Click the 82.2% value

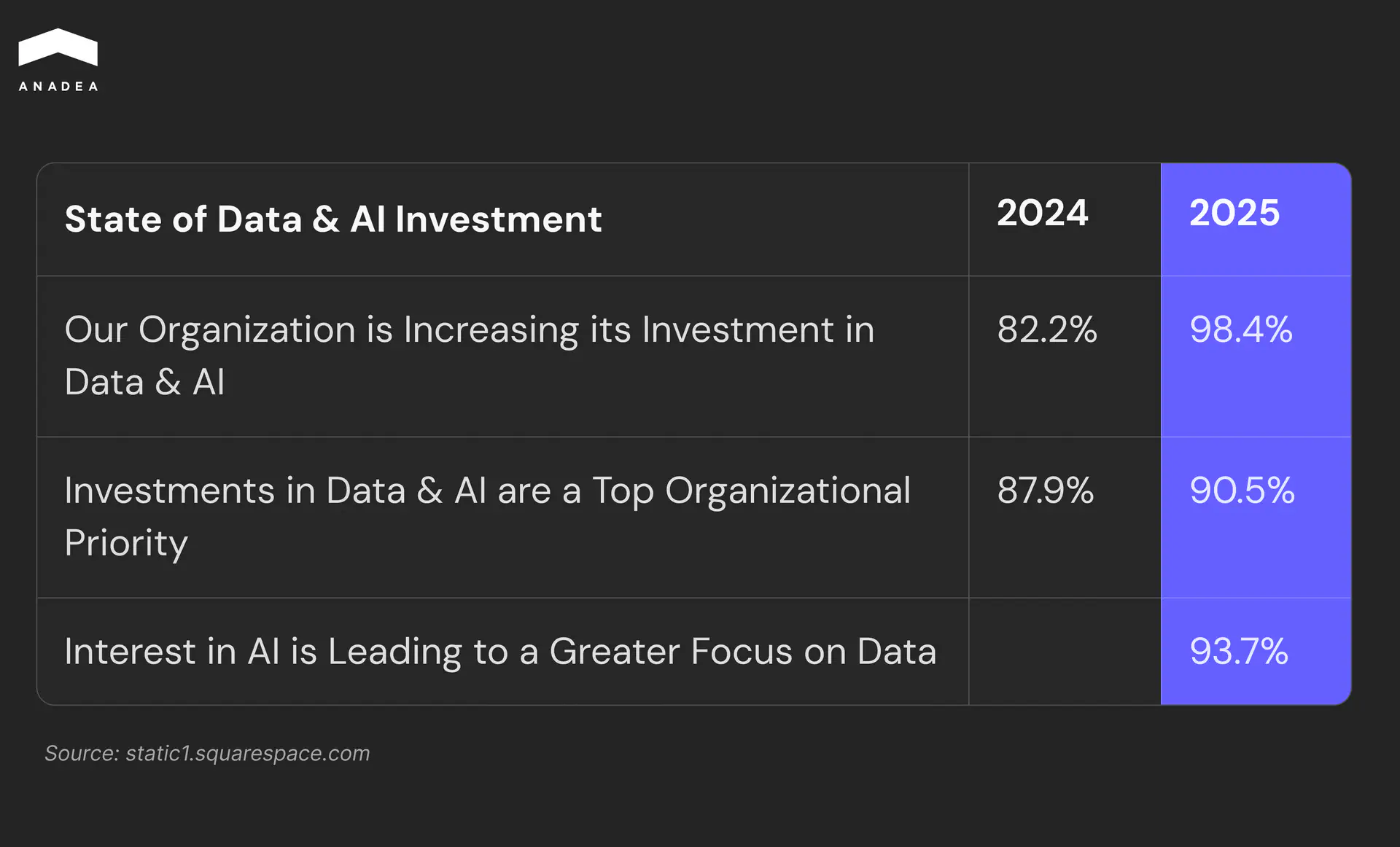pos(1046,329)
